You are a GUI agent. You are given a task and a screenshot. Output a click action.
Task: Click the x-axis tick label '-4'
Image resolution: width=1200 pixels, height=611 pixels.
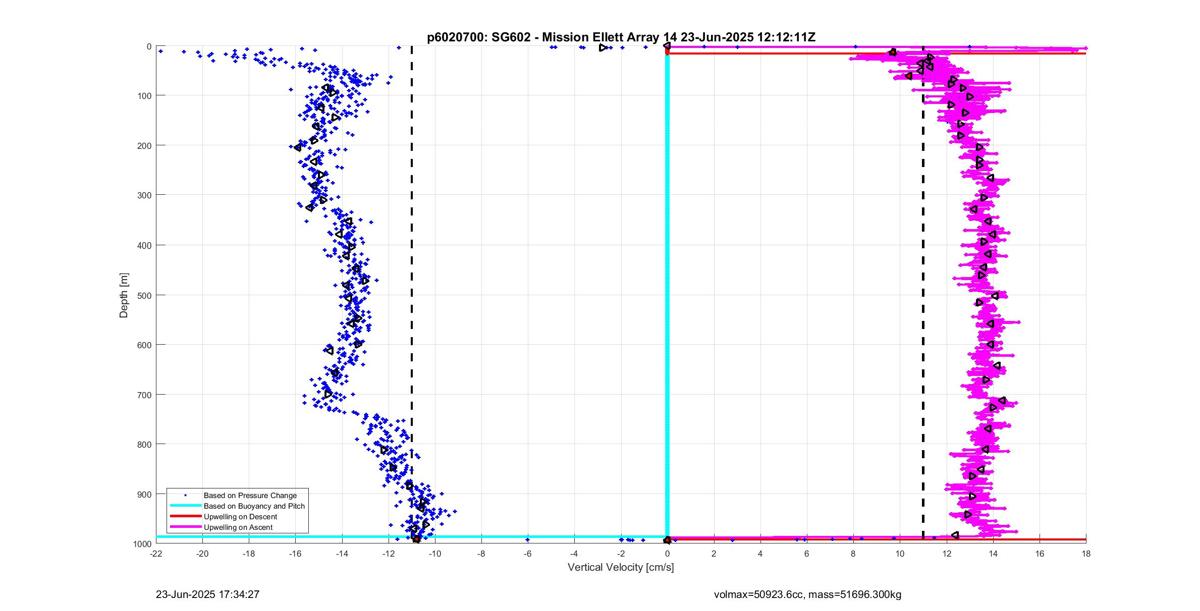(x=575, y=553)
